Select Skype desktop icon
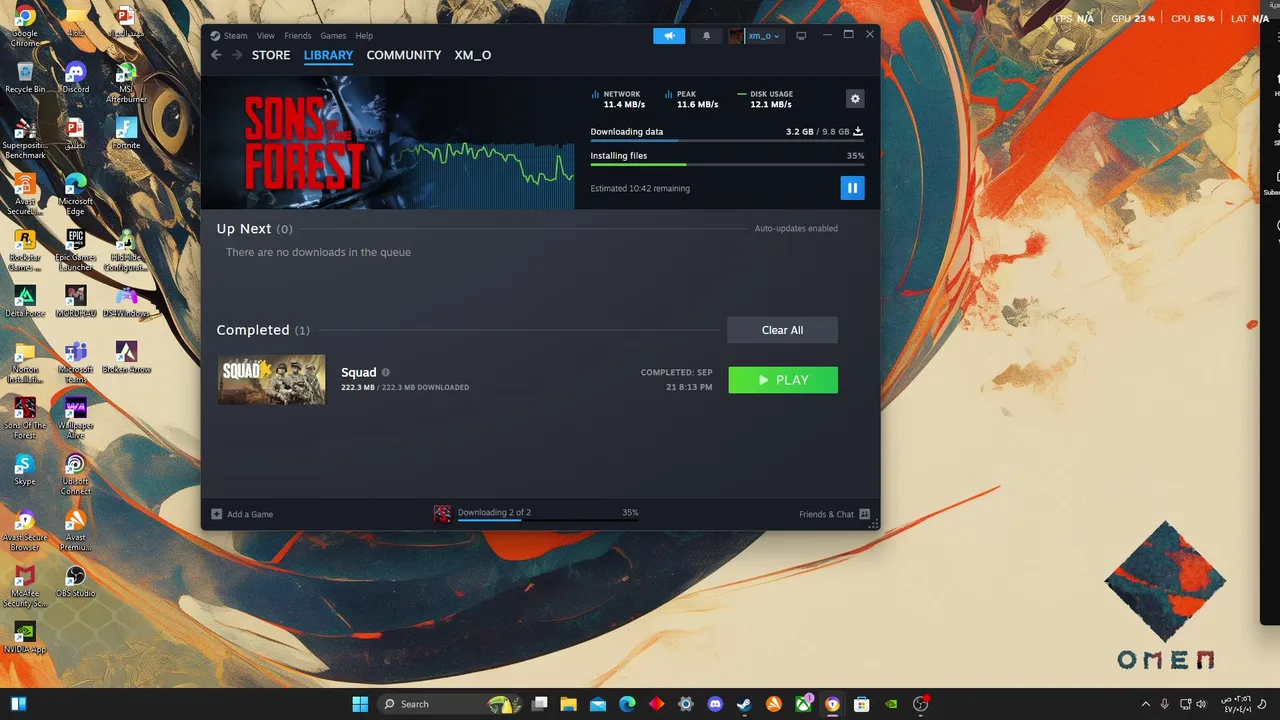 [x=25, y=470]
